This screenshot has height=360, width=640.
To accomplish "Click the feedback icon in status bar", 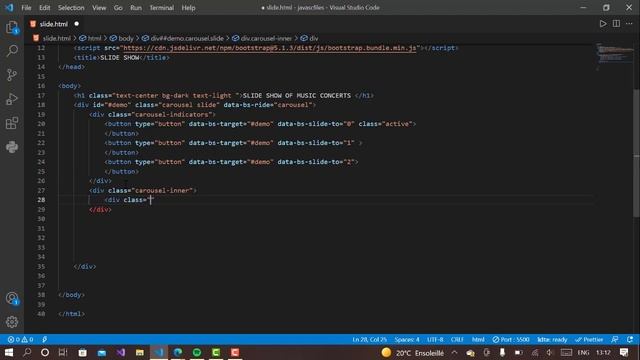I will point(615,340).
